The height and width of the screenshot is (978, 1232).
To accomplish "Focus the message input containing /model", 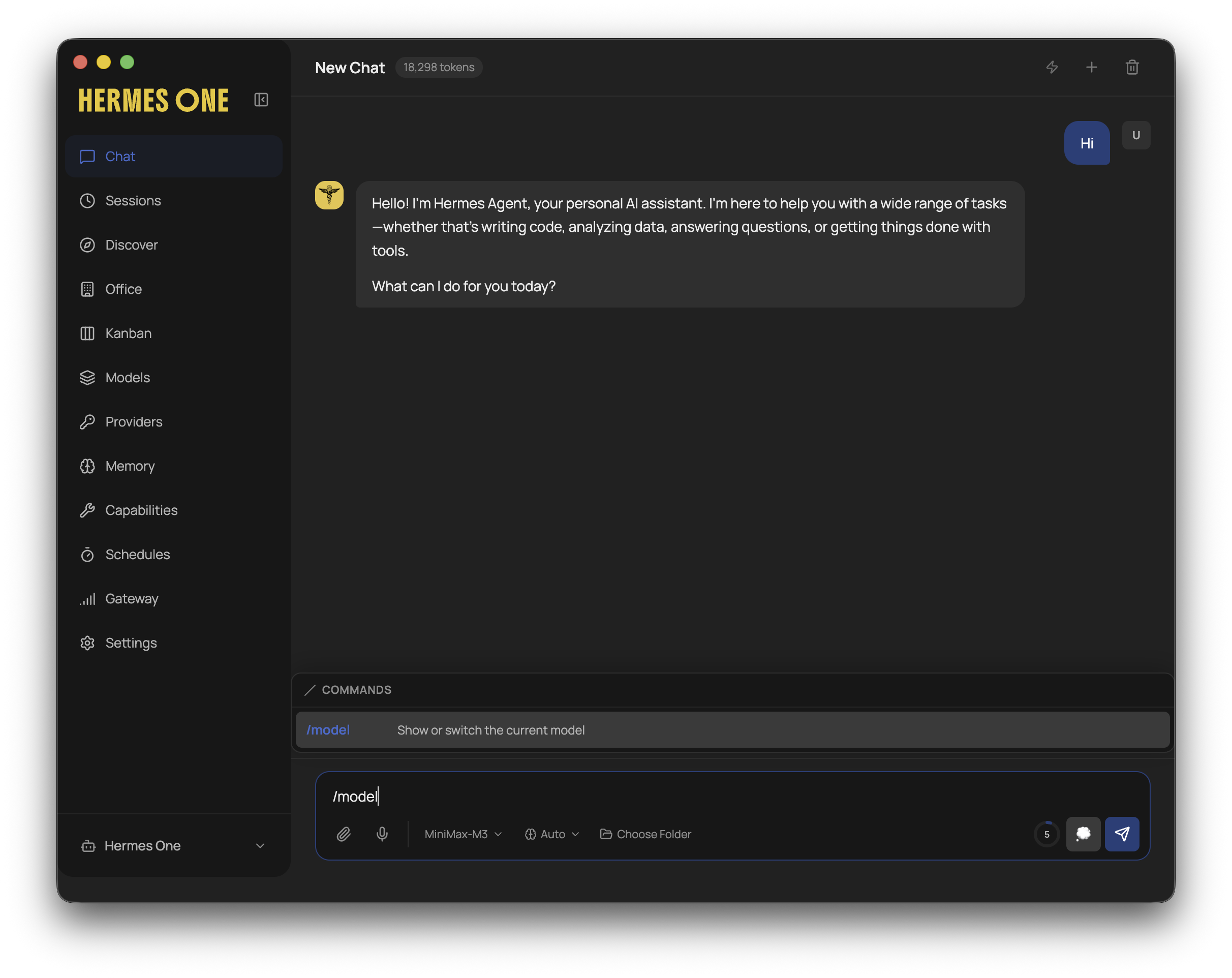I will pos(732,796).
